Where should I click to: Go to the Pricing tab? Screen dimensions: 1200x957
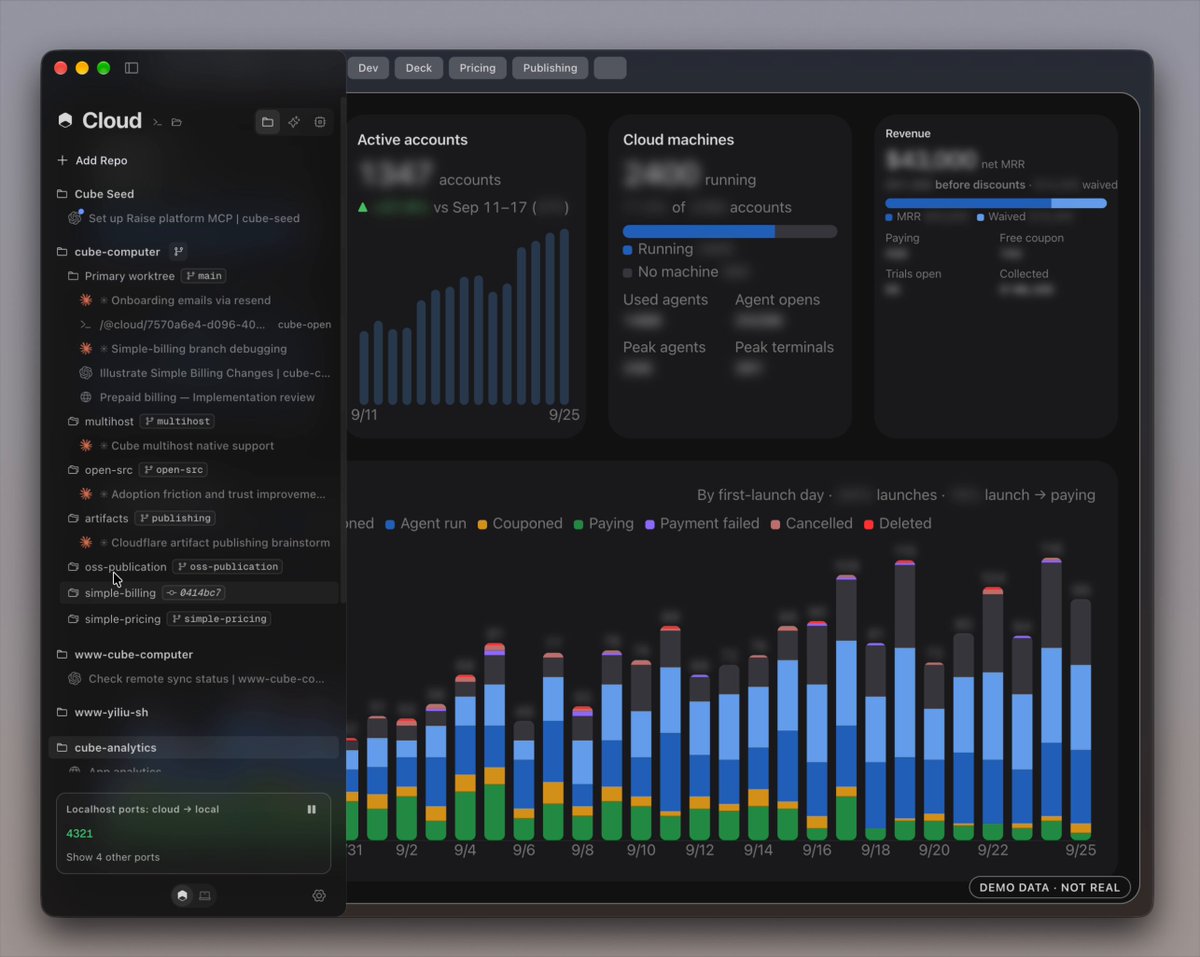[x=478, y=68]
